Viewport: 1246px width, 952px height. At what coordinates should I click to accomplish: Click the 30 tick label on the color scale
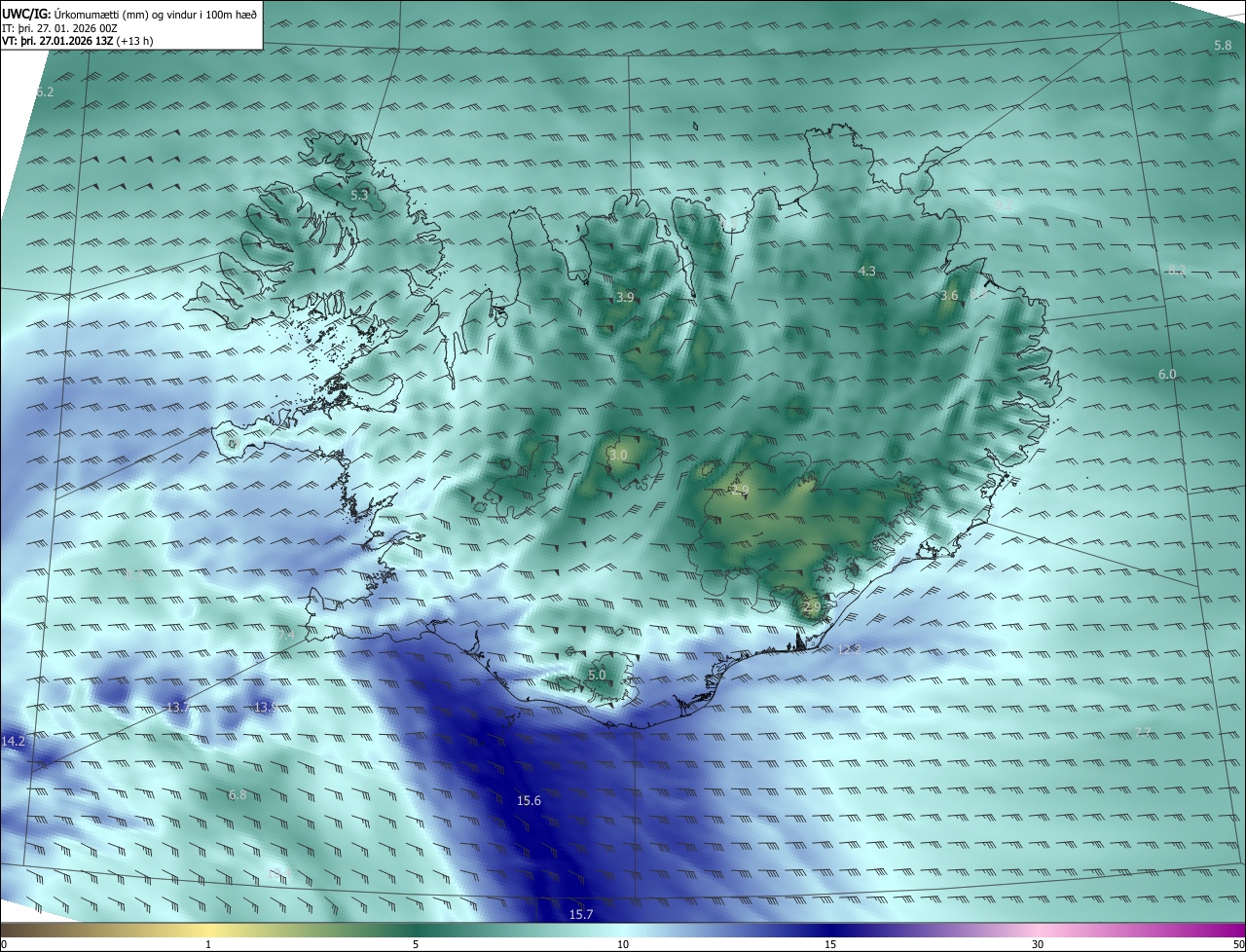[1038, 944]
